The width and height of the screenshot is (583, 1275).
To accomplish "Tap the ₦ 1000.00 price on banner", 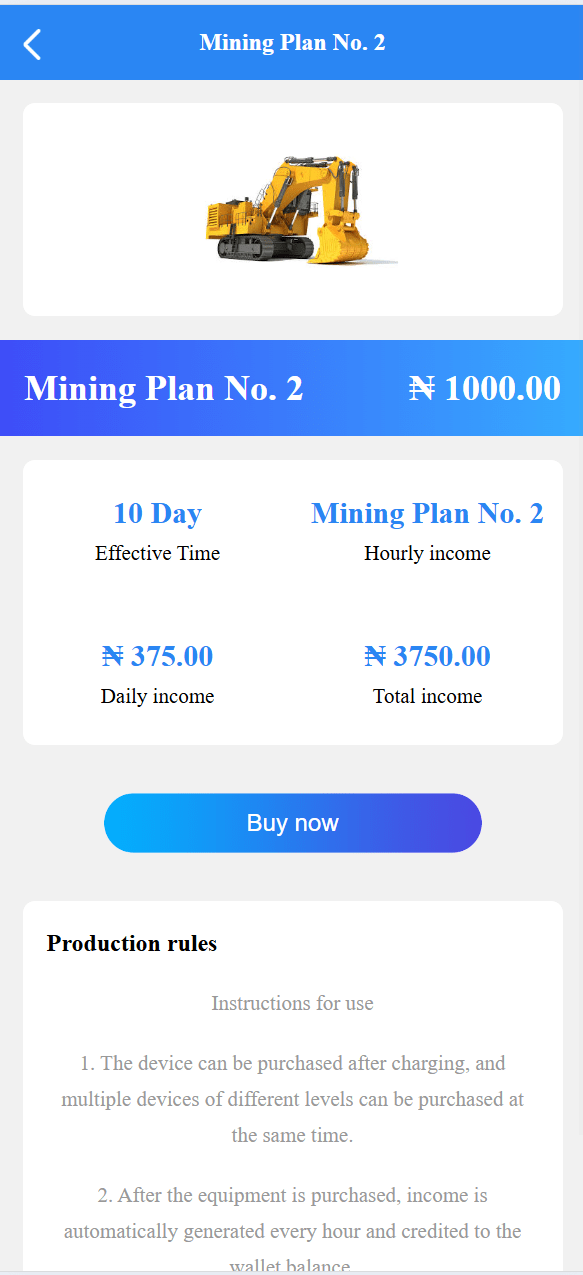I will click(485, 388).
